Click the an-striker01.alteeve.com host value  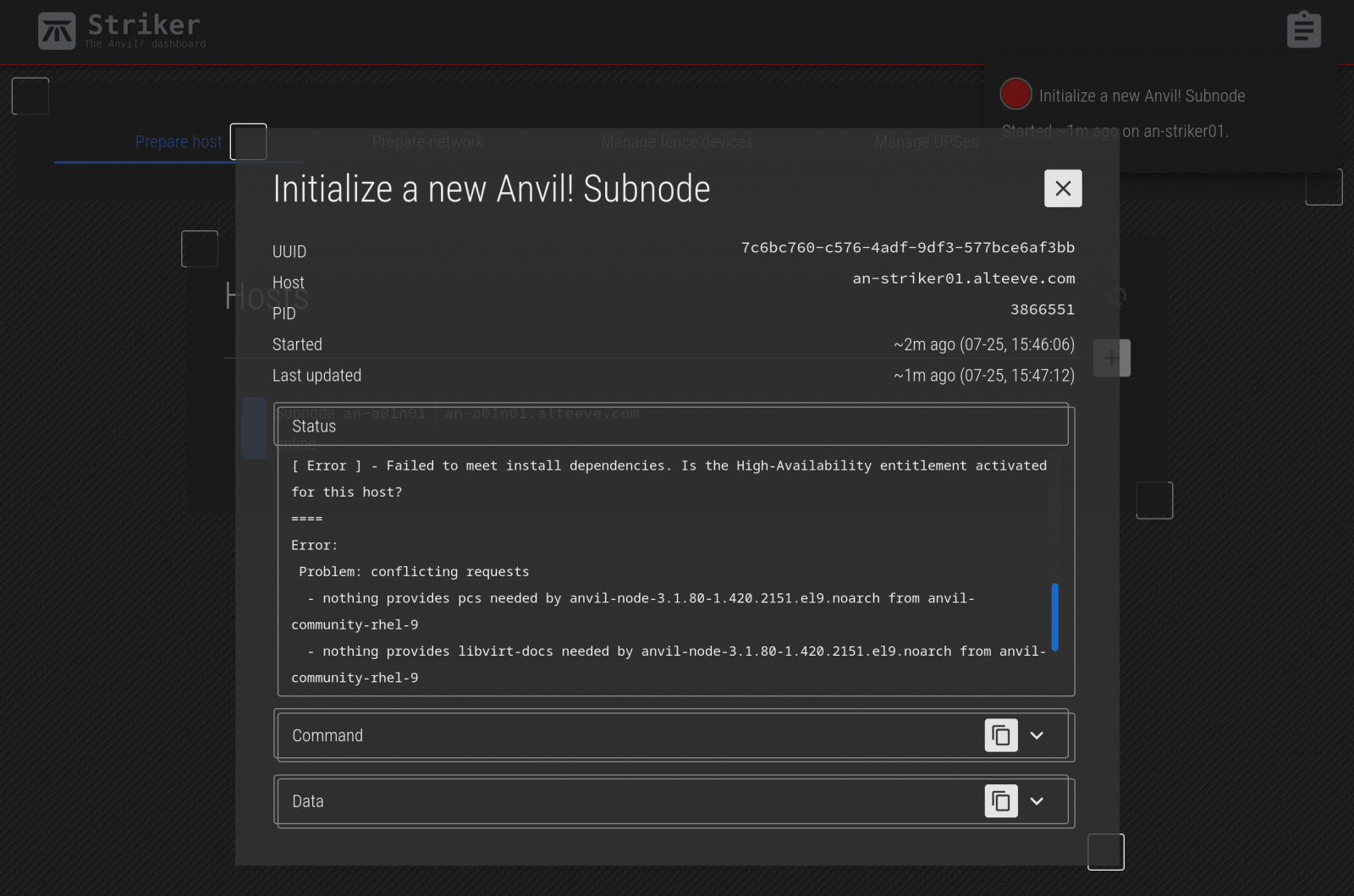963,278
